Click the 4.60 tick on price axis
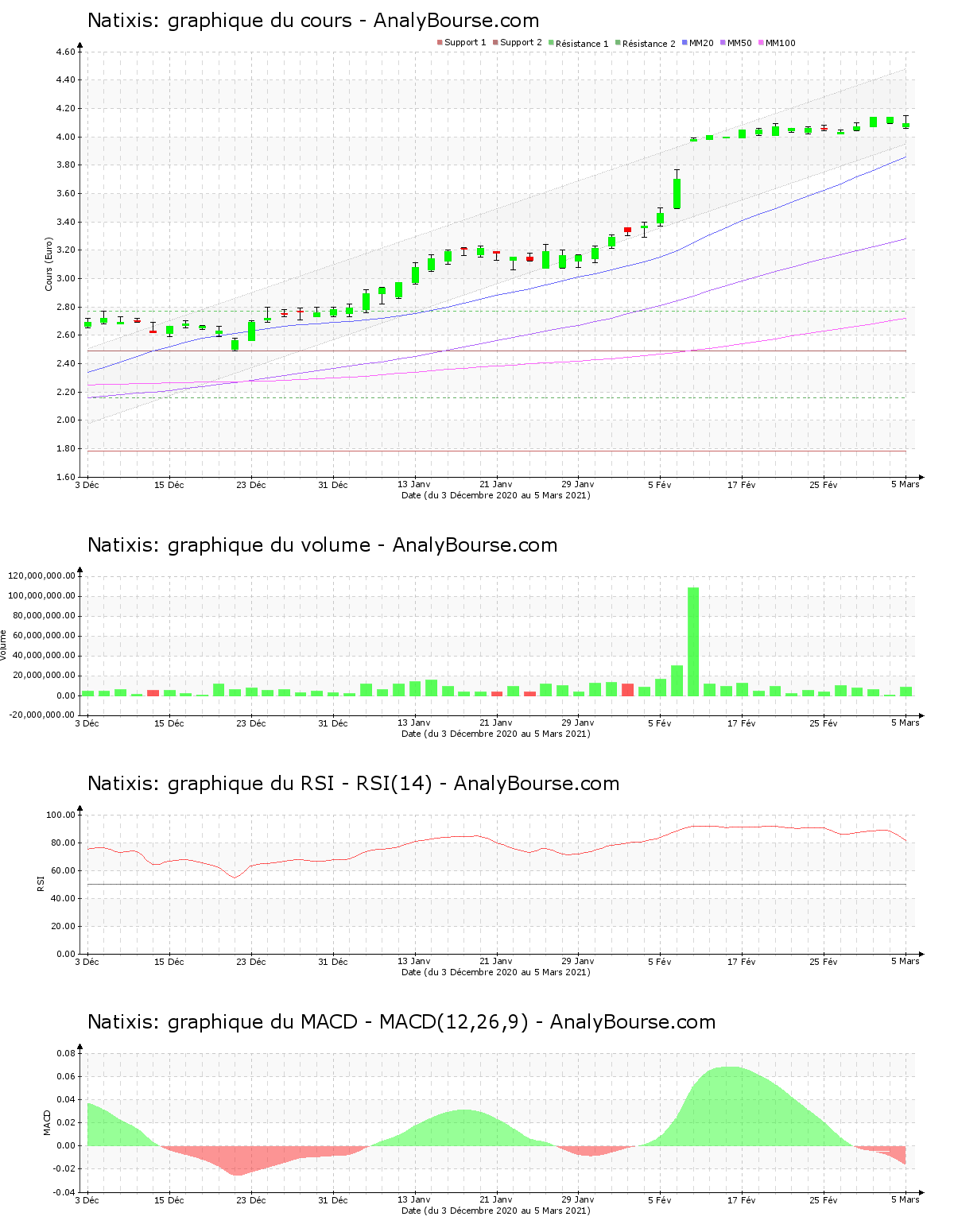The width and height of the screenshot is (954, 1232). click(66, 52)
